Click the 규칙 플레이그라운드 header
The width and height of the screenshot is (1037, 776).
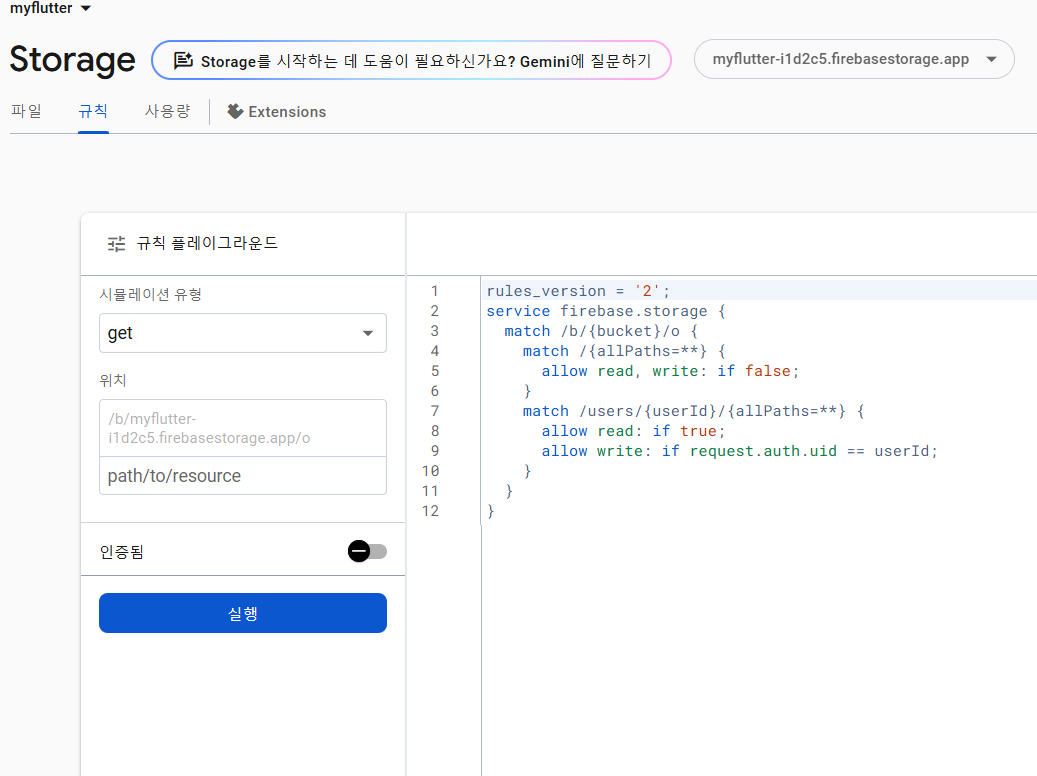[x=207, y=243]
